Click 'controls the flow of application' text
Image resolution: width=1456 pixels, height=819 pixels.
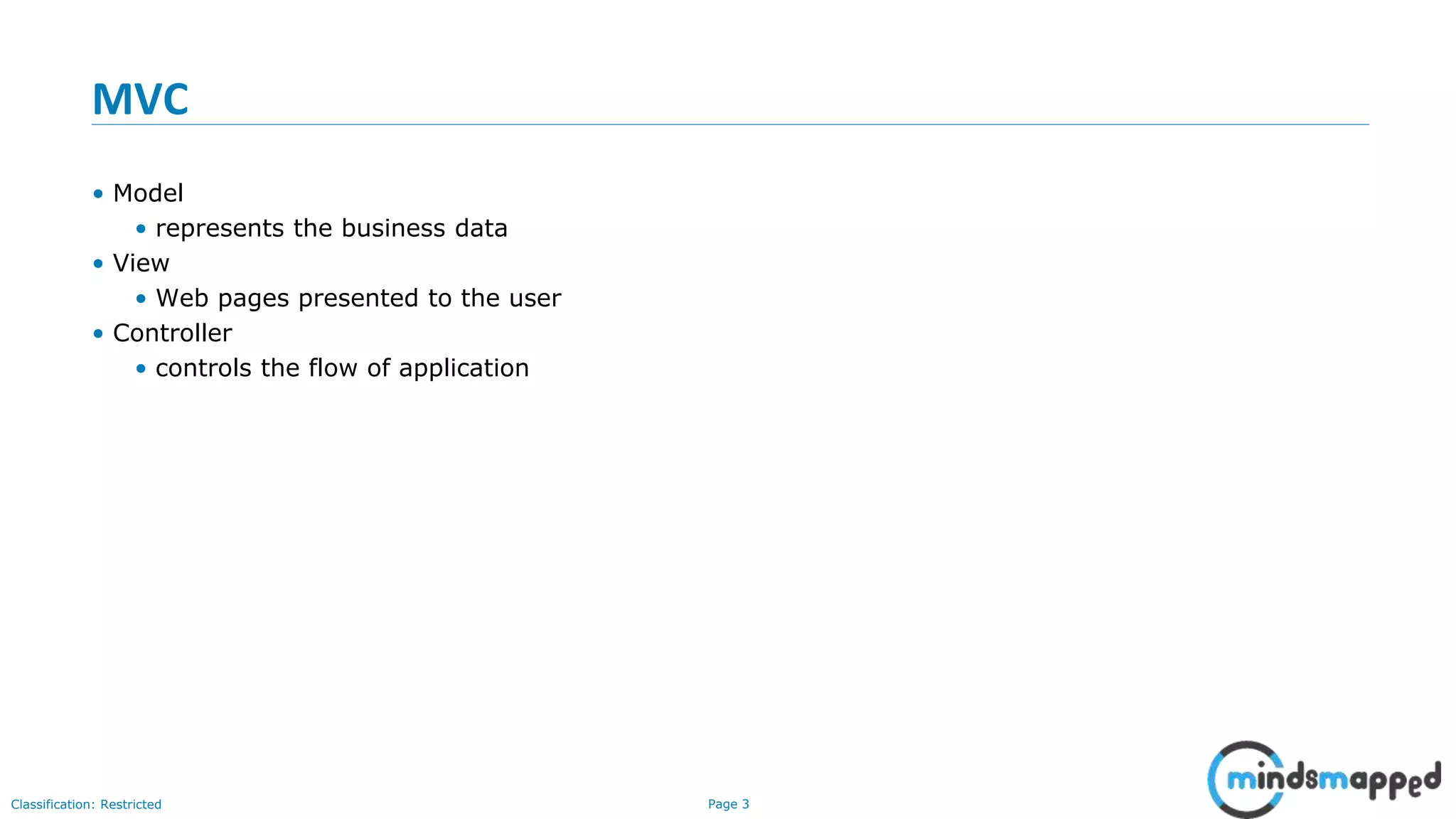(x=342, y=368)
